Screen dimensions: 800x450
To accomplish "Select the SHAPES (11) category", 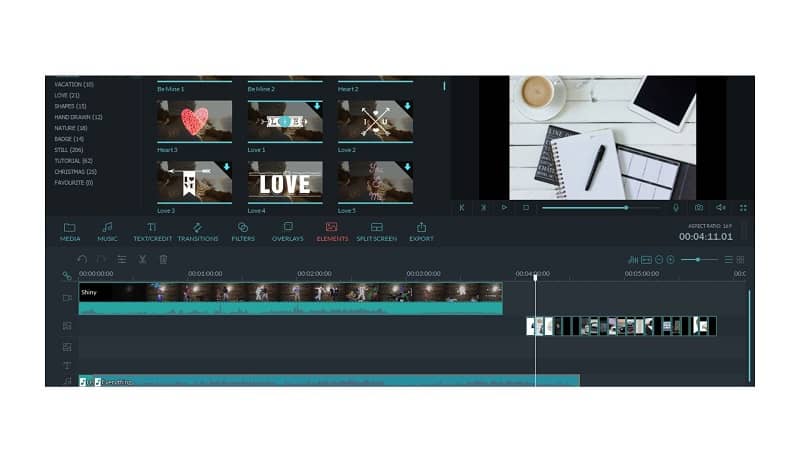I will [70, 106].
